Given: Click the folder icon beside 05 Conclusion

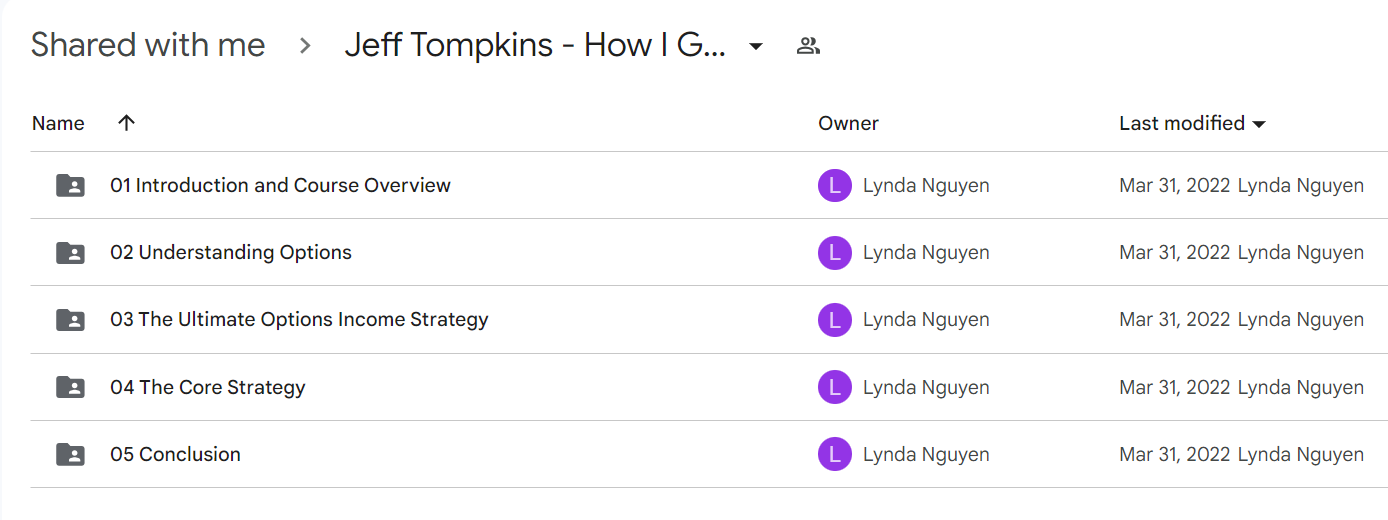Looking at the screenshot, I should click(x=70, y=454).
